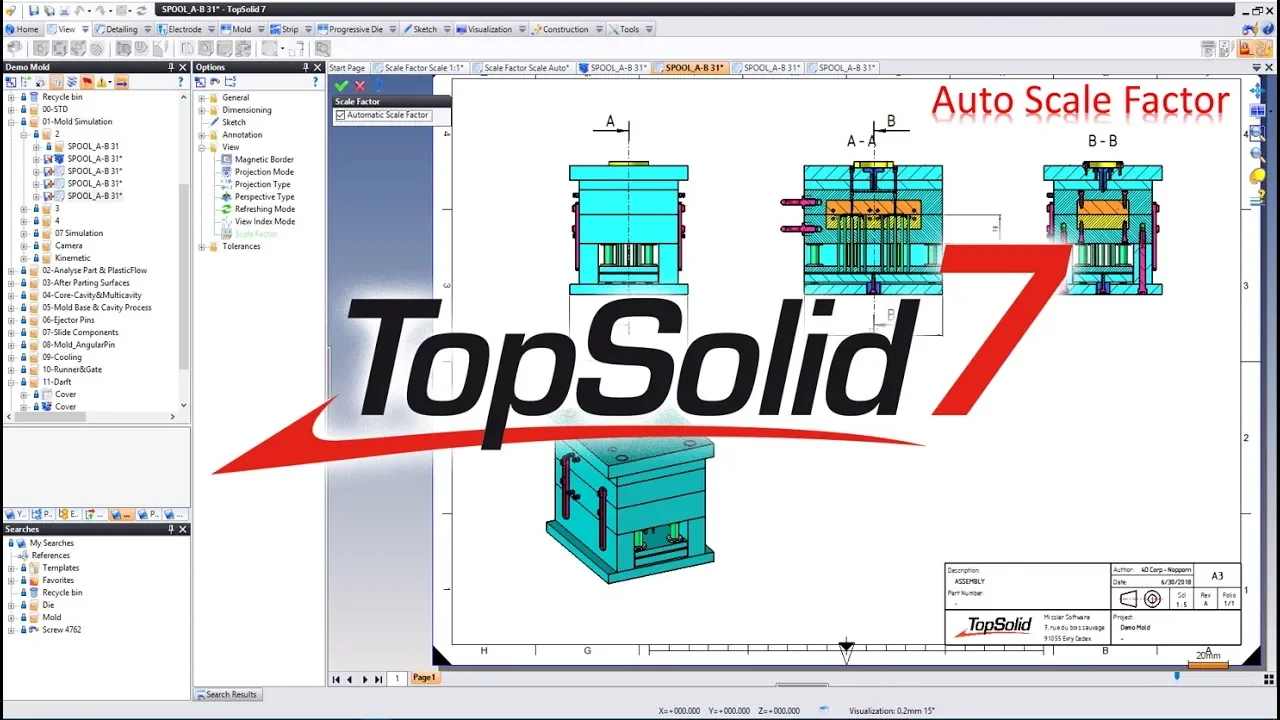Open the Detailing menu
This screenshot has width=1280, height=720.
point(122,29)
